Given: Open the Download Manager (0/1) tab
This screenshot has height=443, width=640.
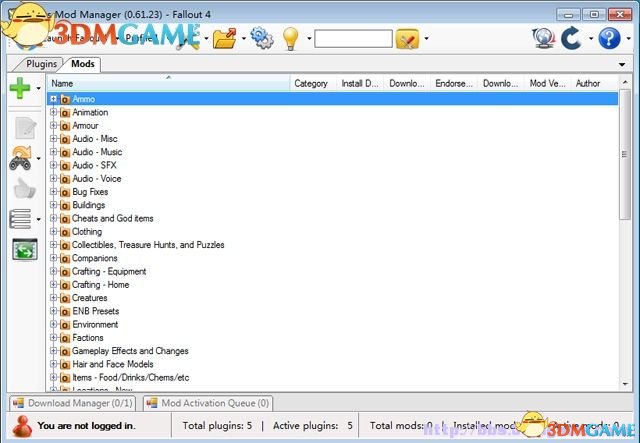Looking at the screenshot, I should 73,403.
